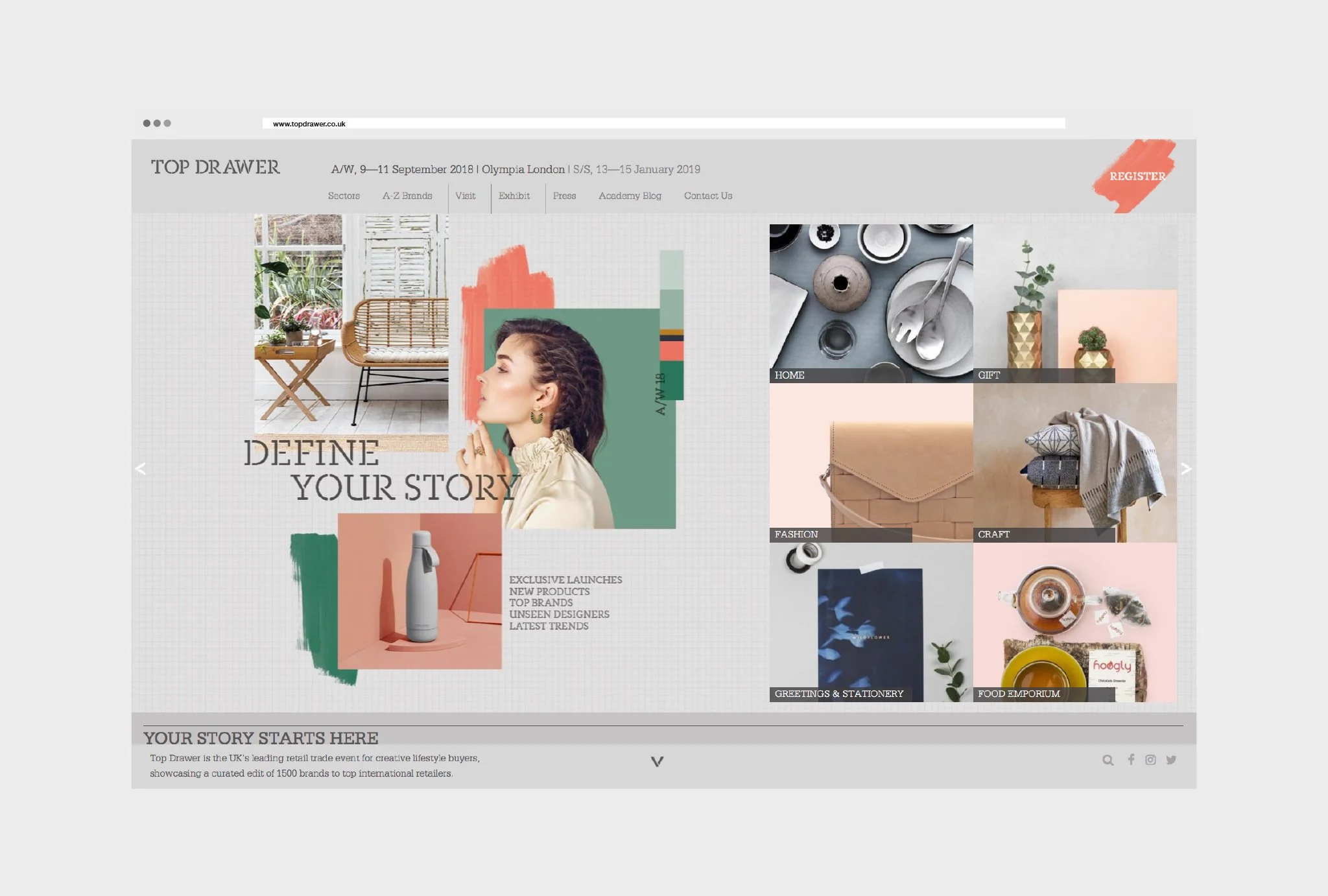Click the coral Register button
Screen dimensions: 1328x896
[x=1137, y=176]
